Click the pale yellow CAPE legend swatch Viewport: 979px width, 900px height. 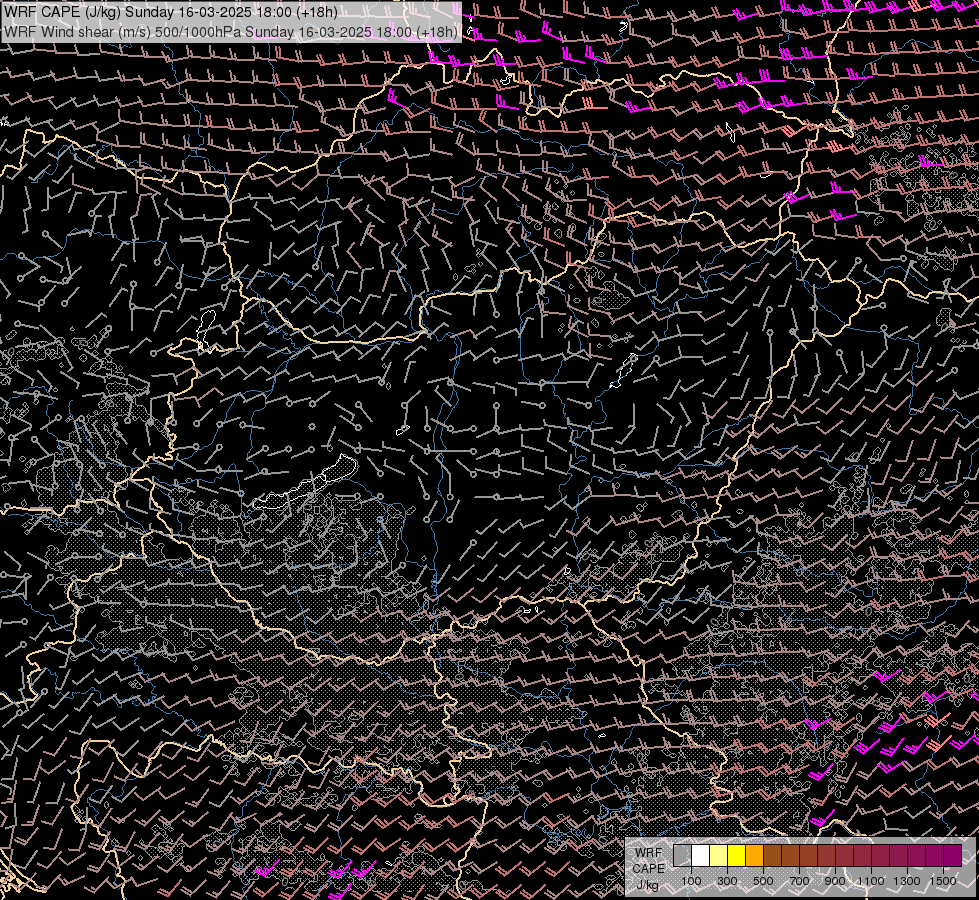pos(719,856)
